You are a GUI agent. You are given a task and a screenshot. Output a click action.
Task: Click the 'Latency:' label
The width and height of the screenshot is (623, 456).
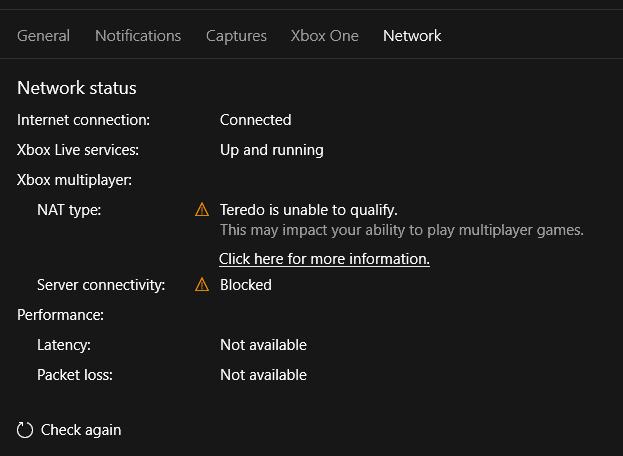pyautogui.click(x=64, y=345)
